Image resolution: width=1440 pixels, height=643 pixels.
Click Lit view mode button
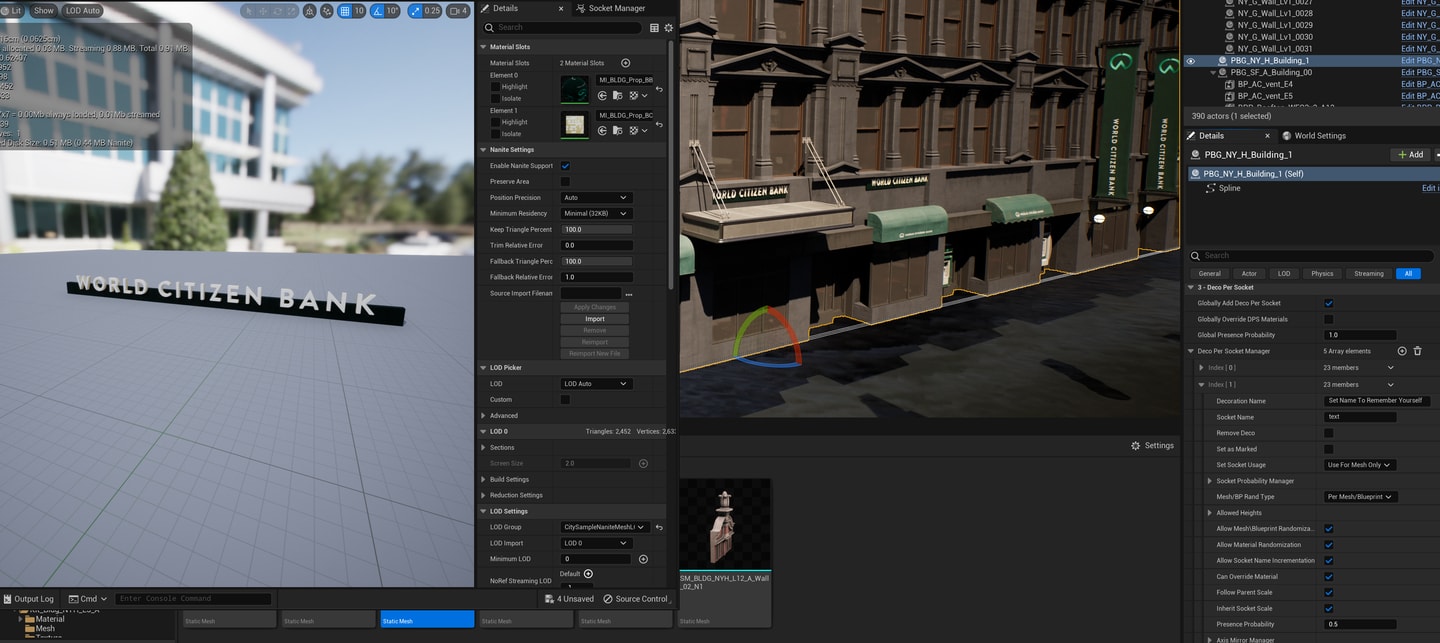point(12,11)
